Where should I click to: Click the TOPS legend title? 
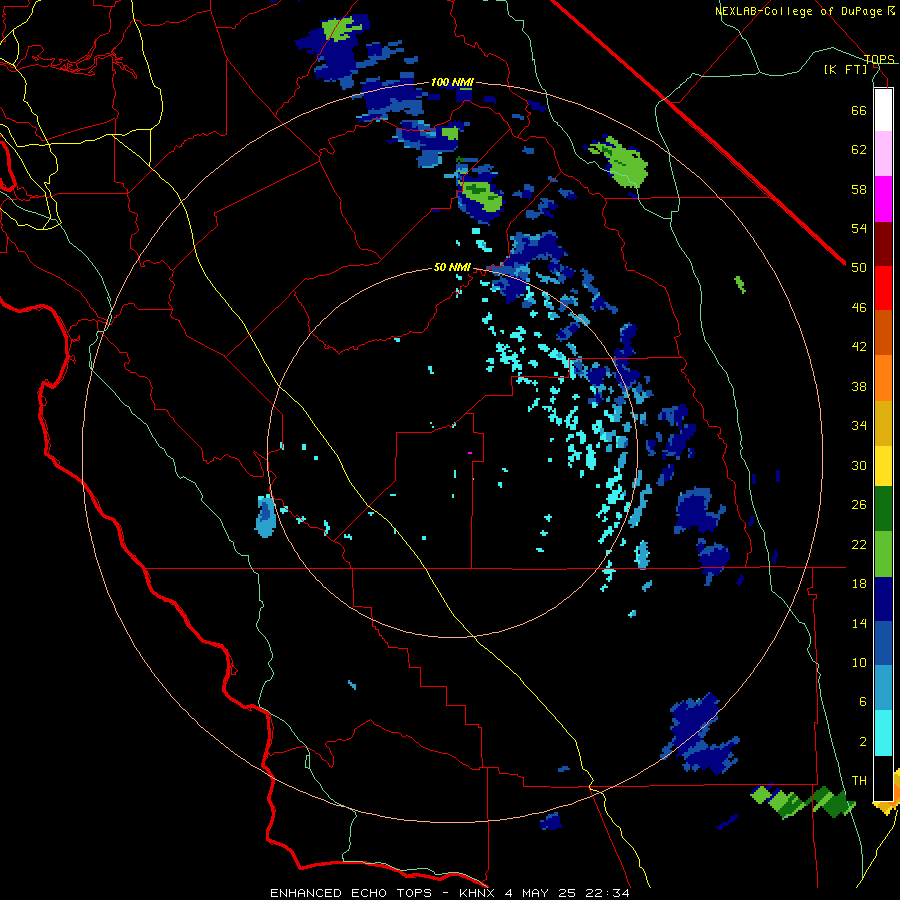pyautogui.click(x=879, y=59)
